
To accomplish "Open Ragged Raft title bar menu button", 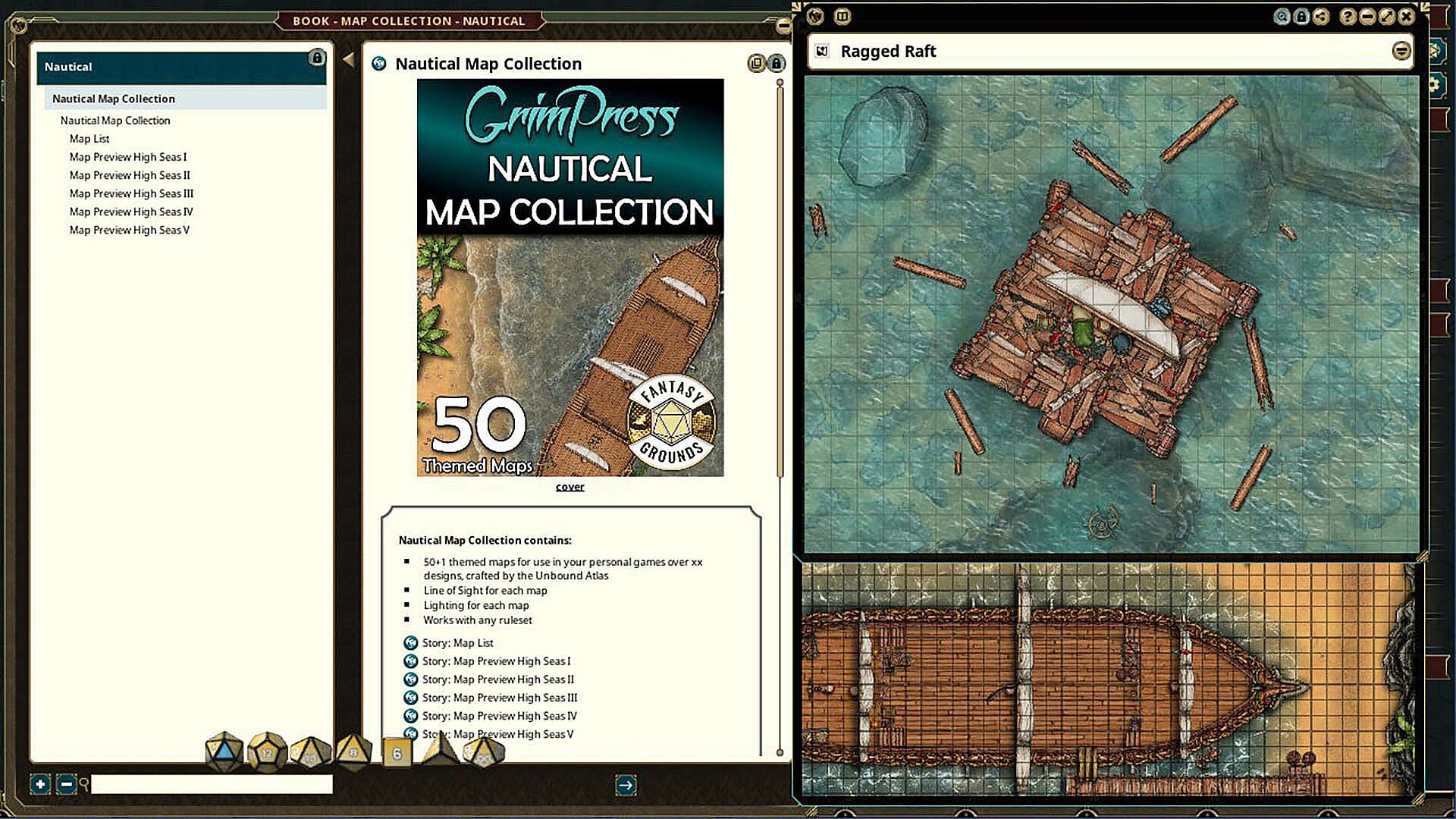I will (x=1401, y=51).
